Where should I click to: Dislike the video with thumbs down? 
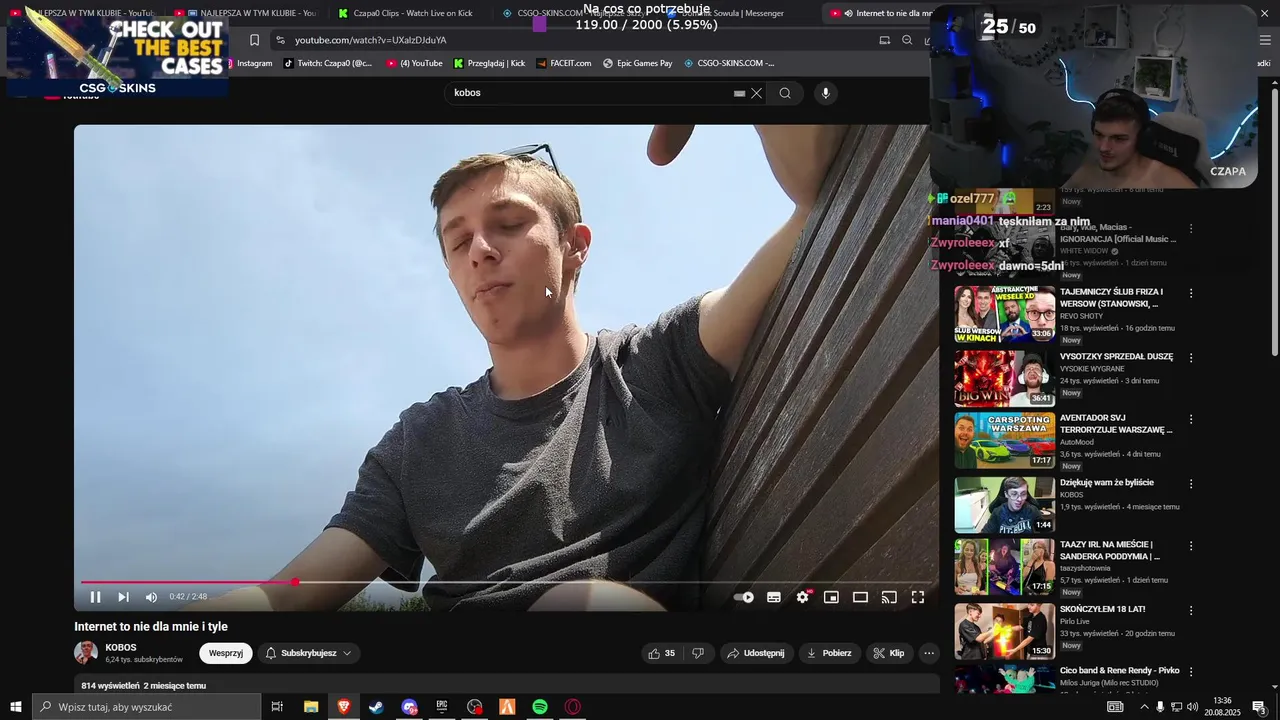point(698,653)
